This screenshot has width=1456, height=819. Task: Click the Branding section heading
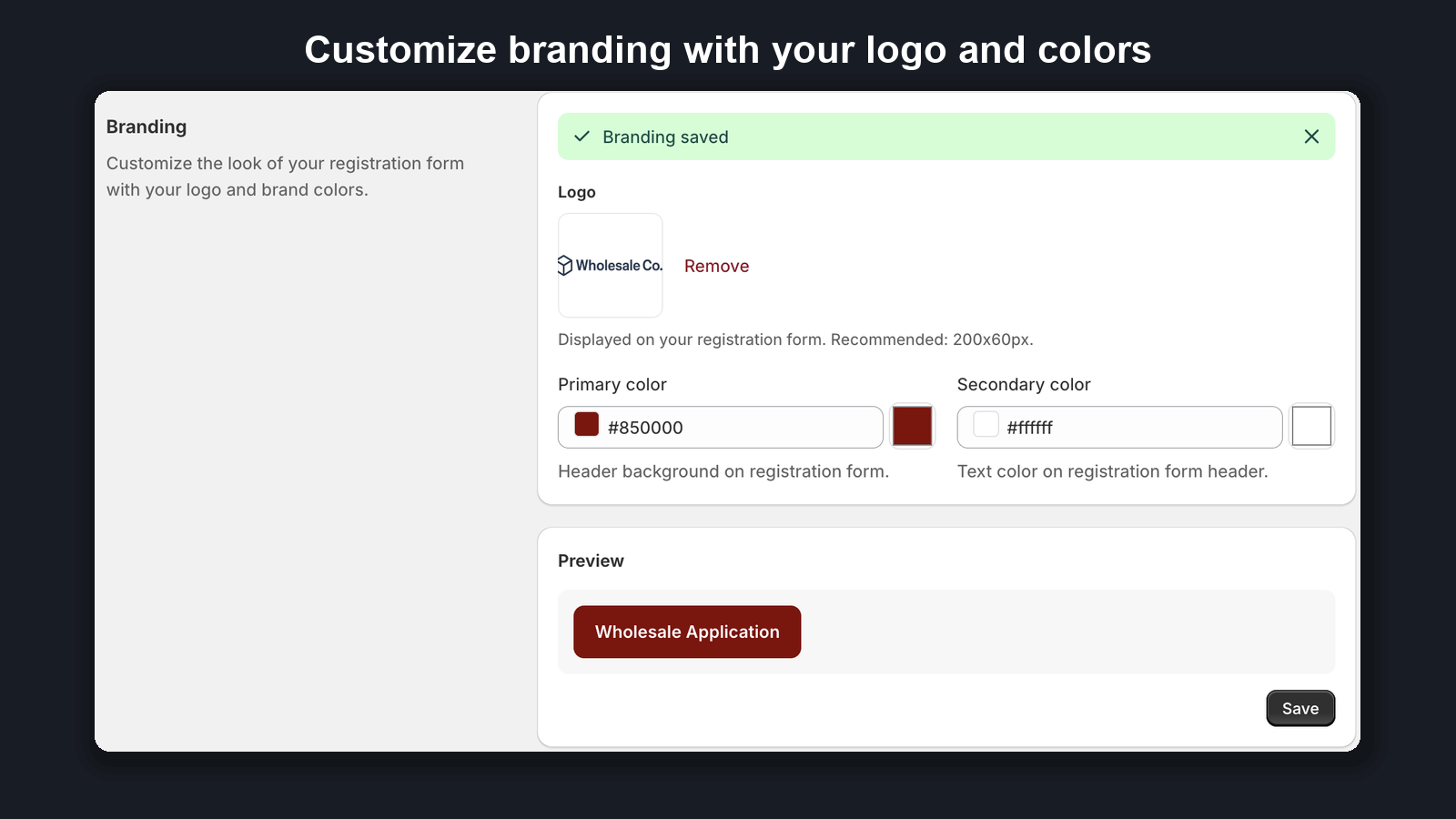147,126
